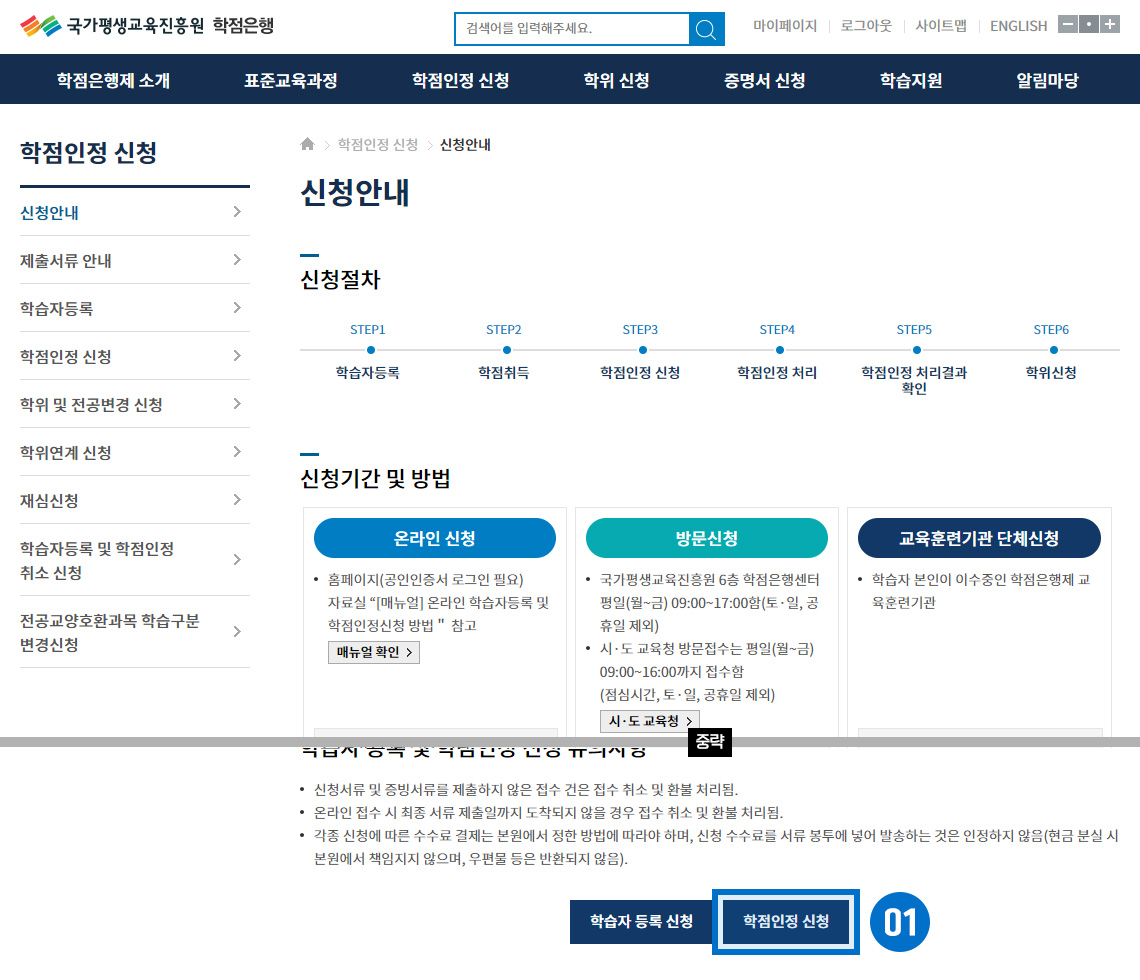Open the 학점은행제 소개 menu
This screenshot has width=1140, height=980.
click(113, 81)
